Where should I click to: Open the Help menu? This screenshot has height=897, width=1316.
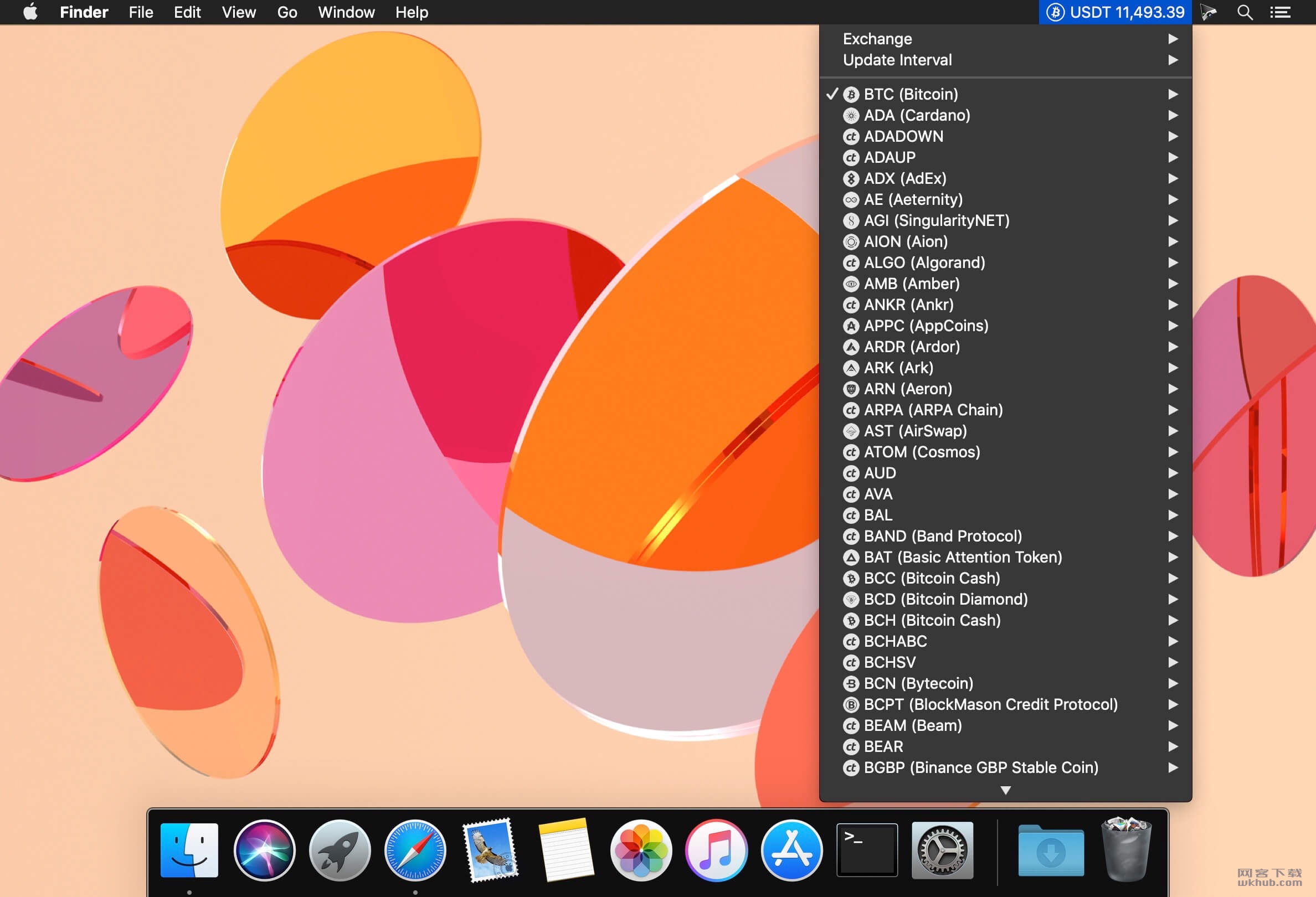[412, 12]
